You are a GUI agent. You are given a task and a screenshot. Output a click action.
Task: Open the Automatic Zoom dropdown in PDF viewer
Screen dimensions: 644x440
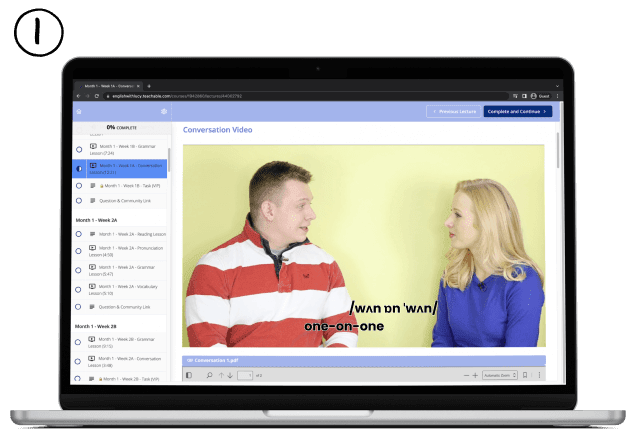pos(498,375)
